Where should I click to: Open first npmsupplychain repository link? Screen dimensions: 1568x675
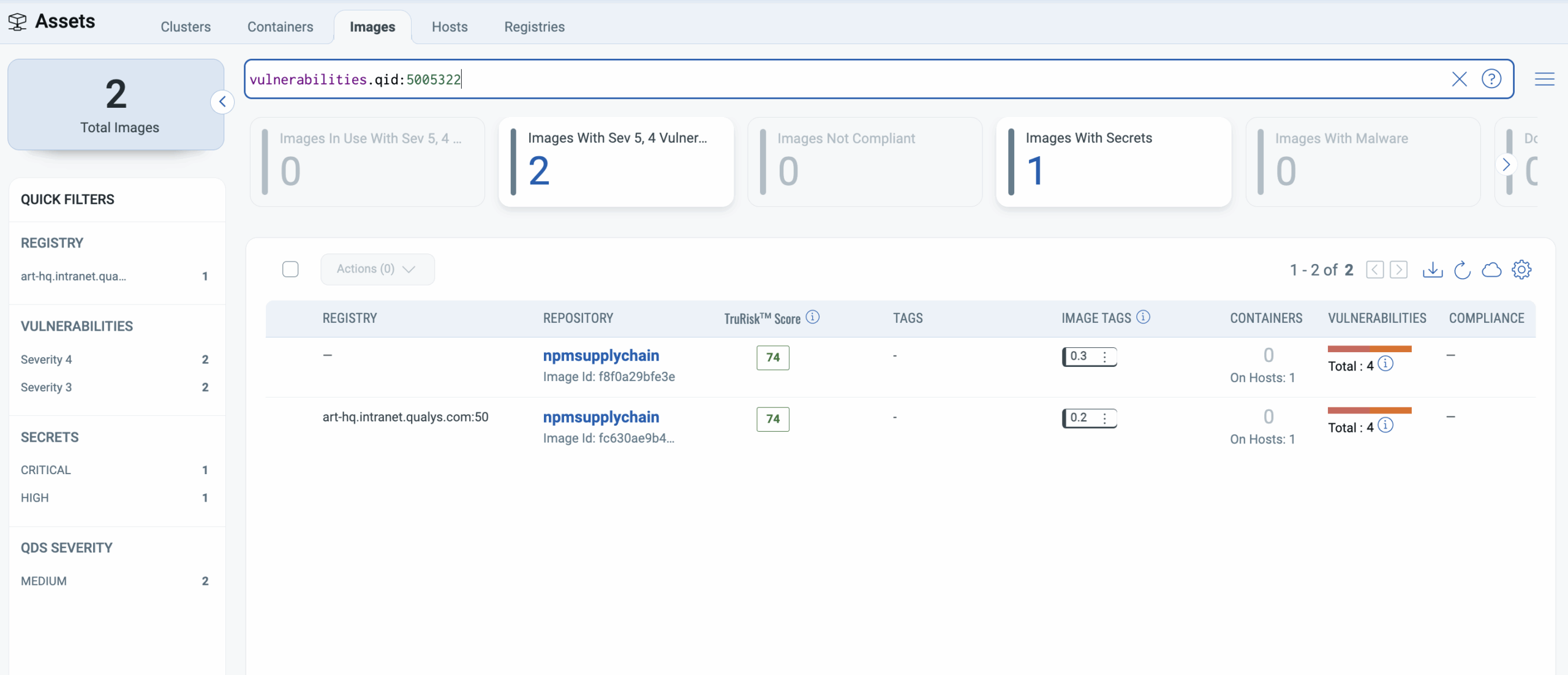coord(601,356)
